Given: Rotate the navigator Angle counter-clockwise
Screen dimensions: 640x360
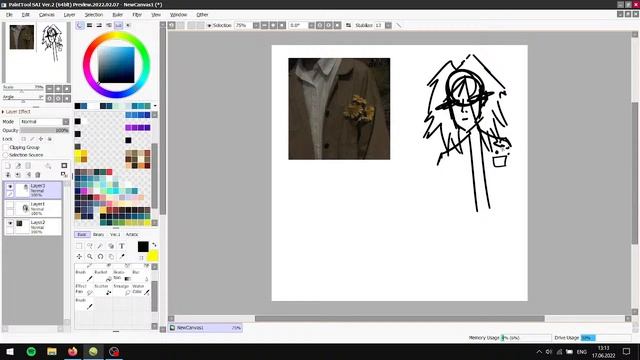Looking at the screenshot, I should [49, 99].
